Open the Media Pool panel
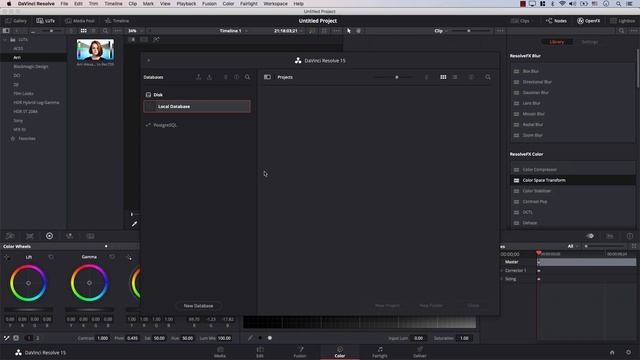The height and width of the screenshot is (360, 640). [x=80, y=21]
